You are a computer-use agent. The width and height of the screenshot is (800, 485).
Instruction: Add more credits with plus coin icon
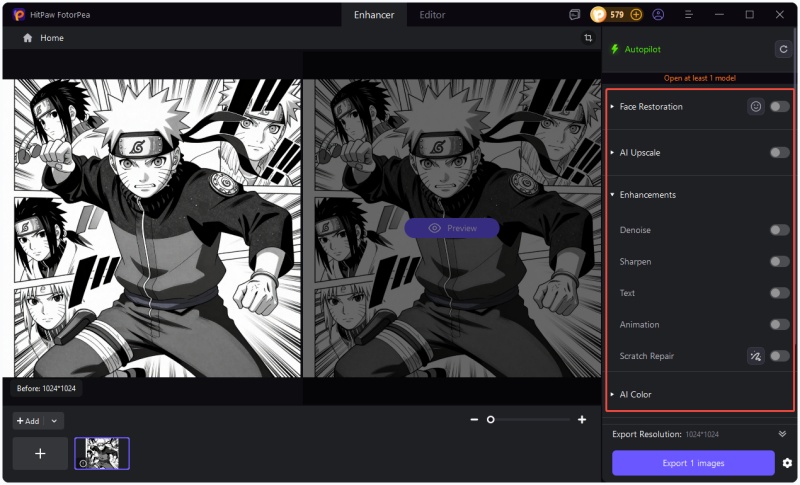(x=636, y=15)
